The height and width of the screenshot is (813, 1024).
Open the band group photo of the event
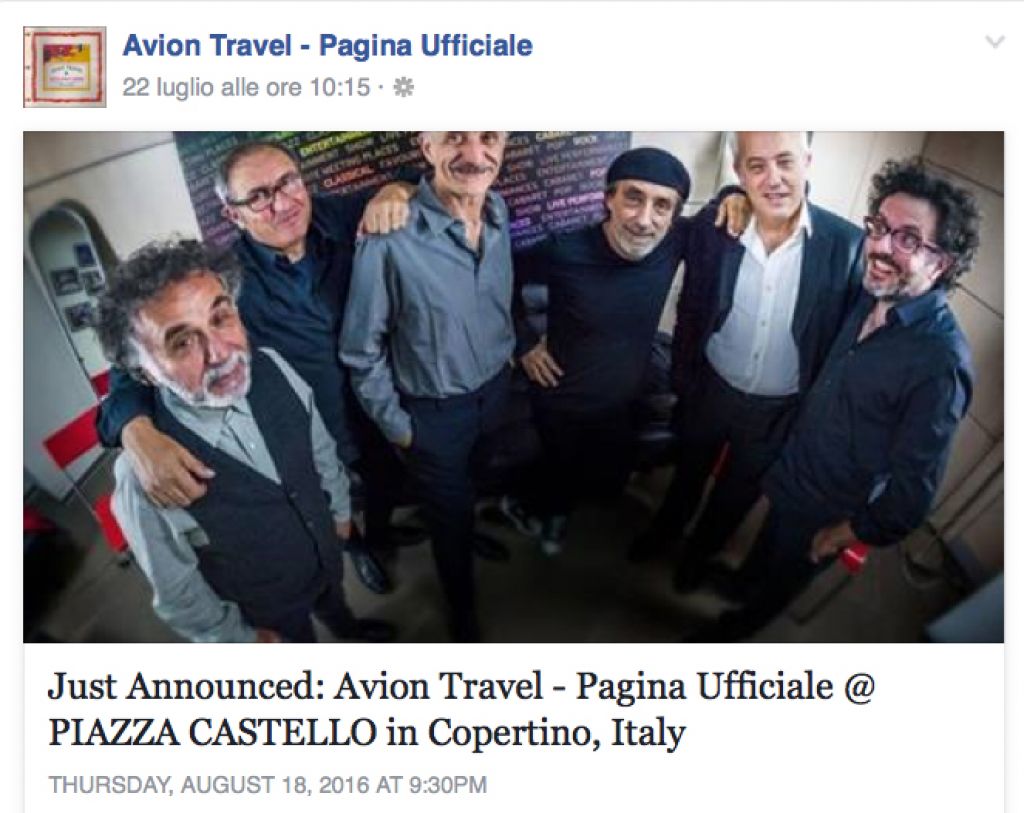pos(513,387)
